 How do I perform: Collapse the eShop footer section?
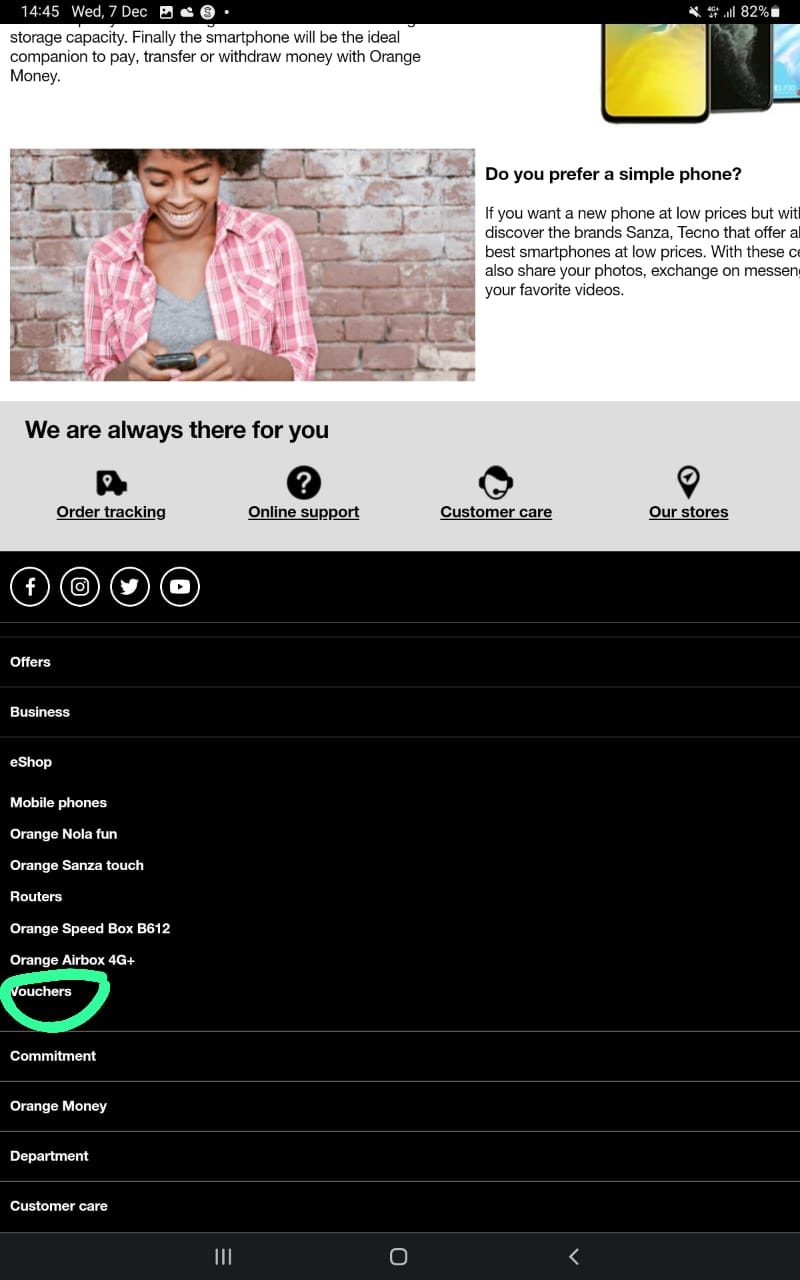pos(400,762)
